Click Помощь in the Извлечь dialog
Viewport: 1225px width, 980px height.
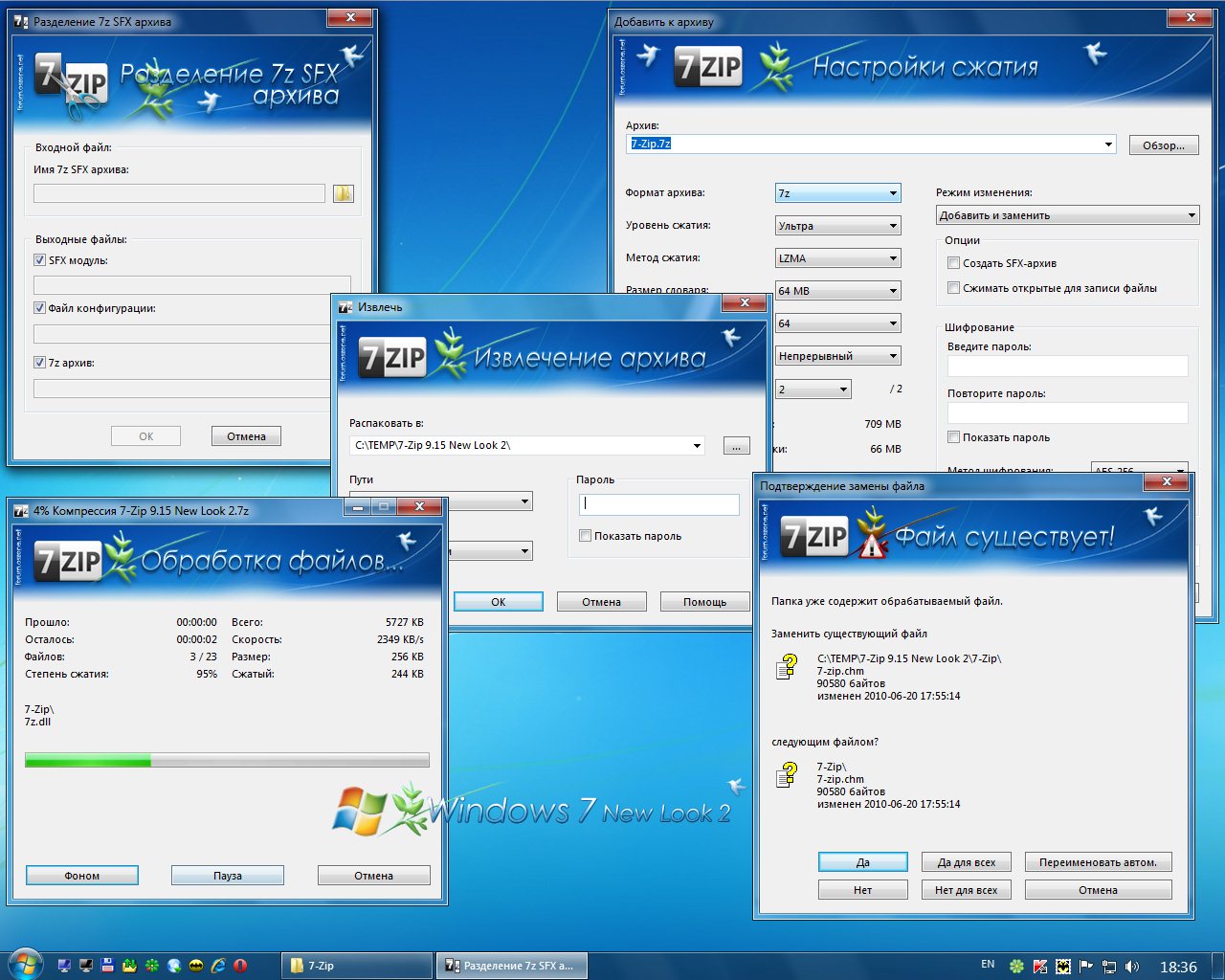click(x=704, y=602)
